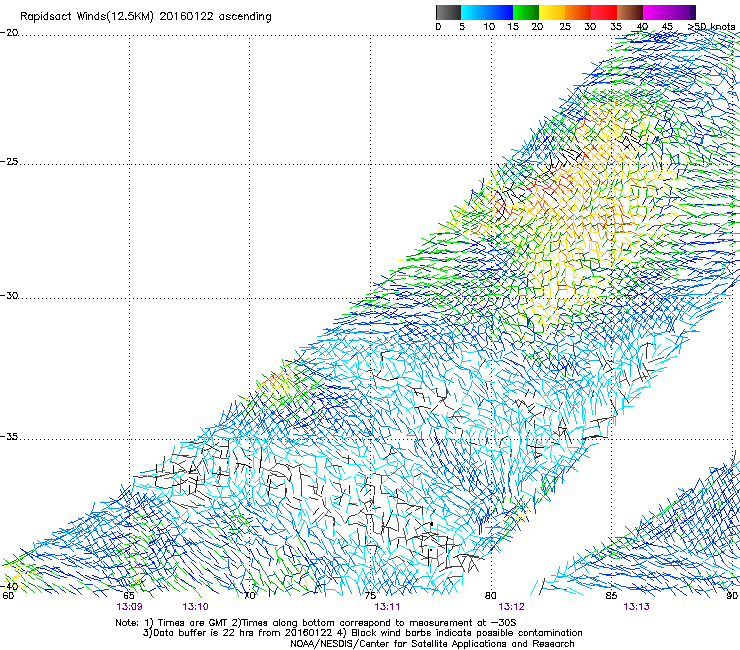
Task: Click the note line starting 'Note: 1) Times are GMT'
Action: [x=316, y=623]
